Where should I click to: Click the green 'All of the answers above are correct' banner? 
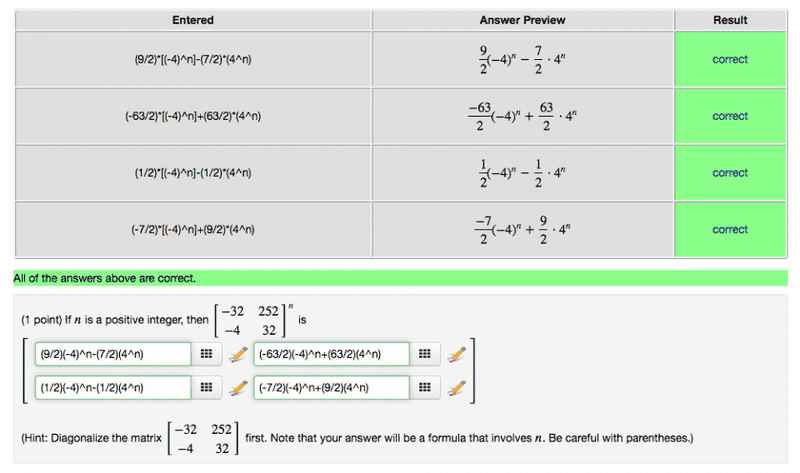click(x=400, y=277)
